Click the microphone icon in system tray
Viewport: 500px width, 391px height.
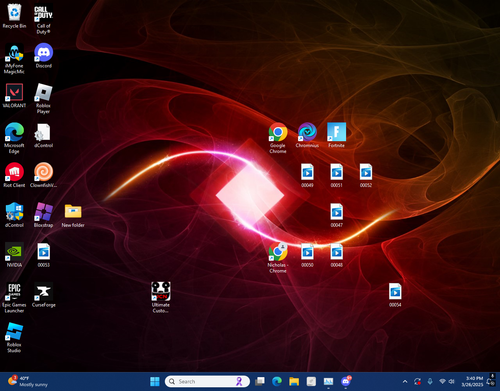click(430, 381)
